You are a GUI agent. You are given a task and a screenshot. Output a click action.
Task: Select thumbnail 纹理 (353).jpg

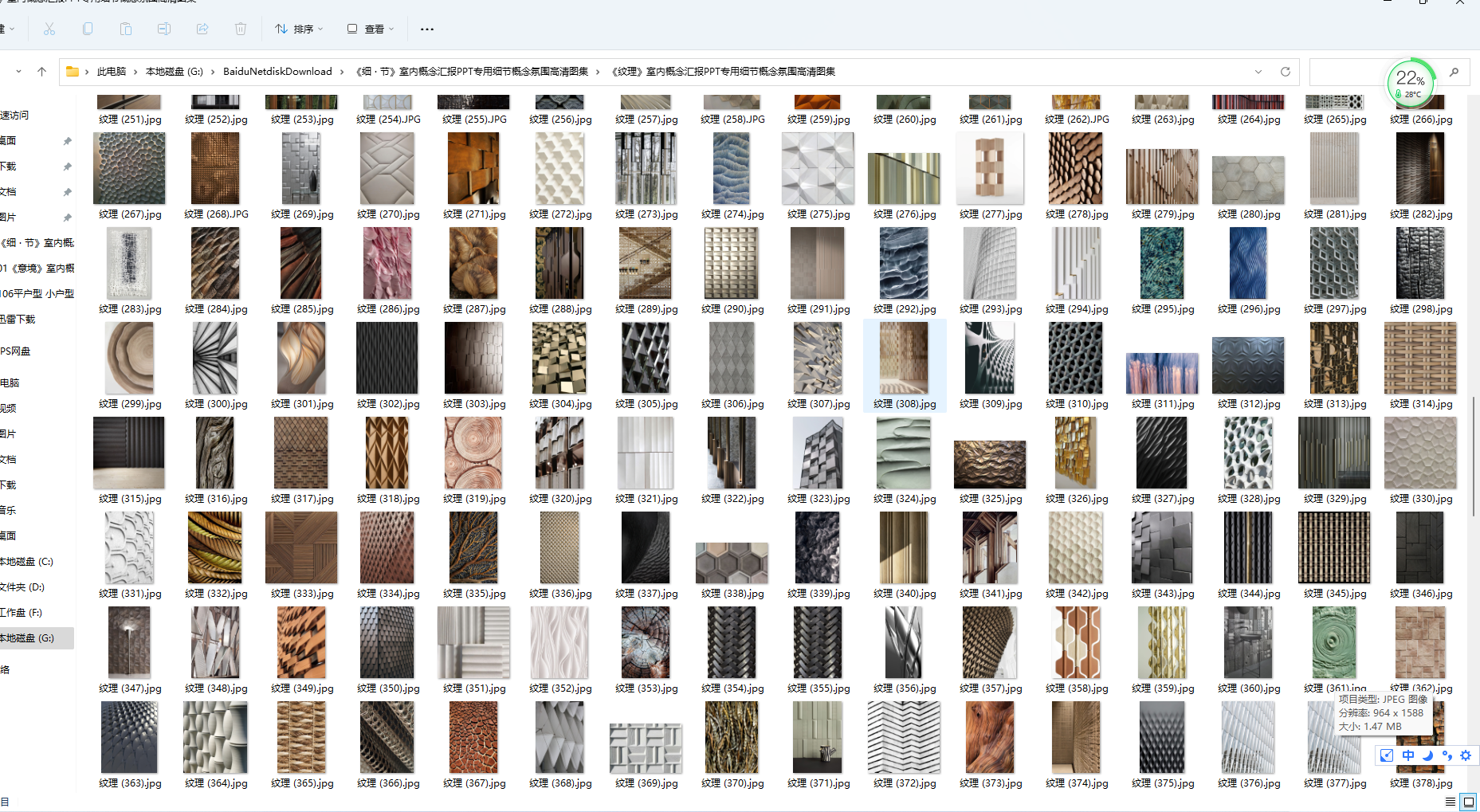click(646, 642)
